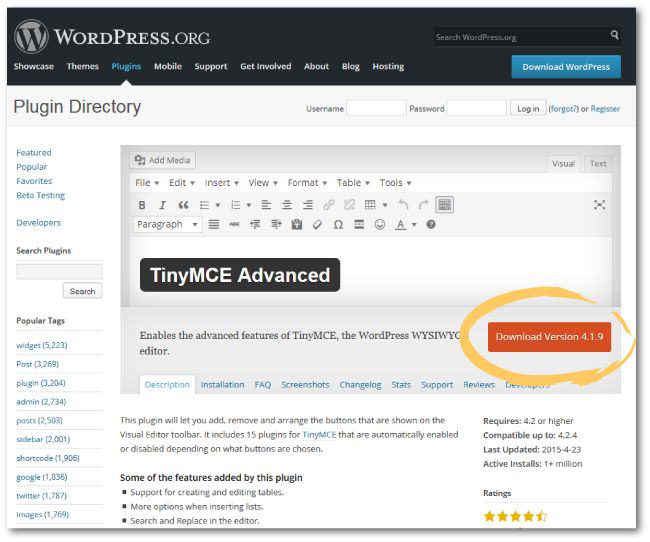This screenshot has height=542, width=650.
Task: Open the text color dropdown arrow
Action: [x=414, y=225]
